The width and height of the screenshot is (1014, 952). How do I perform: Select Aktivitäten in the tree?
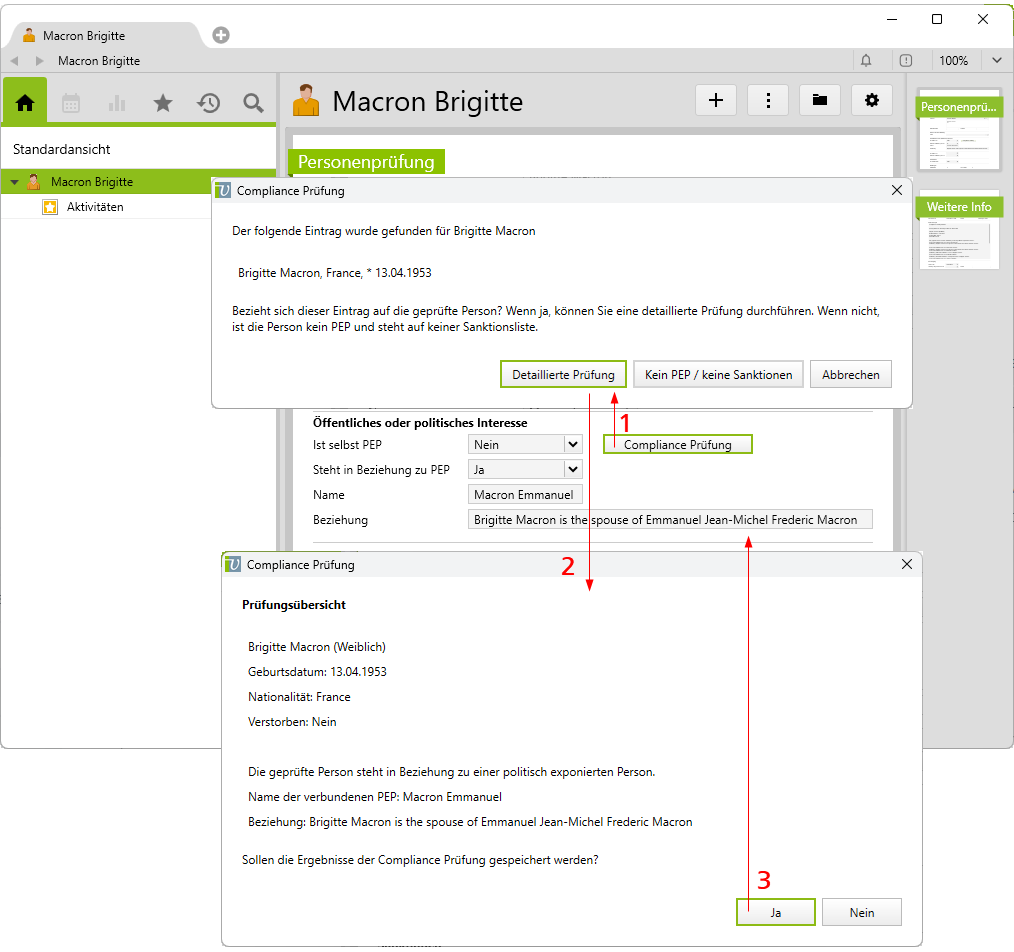point(95,207)
